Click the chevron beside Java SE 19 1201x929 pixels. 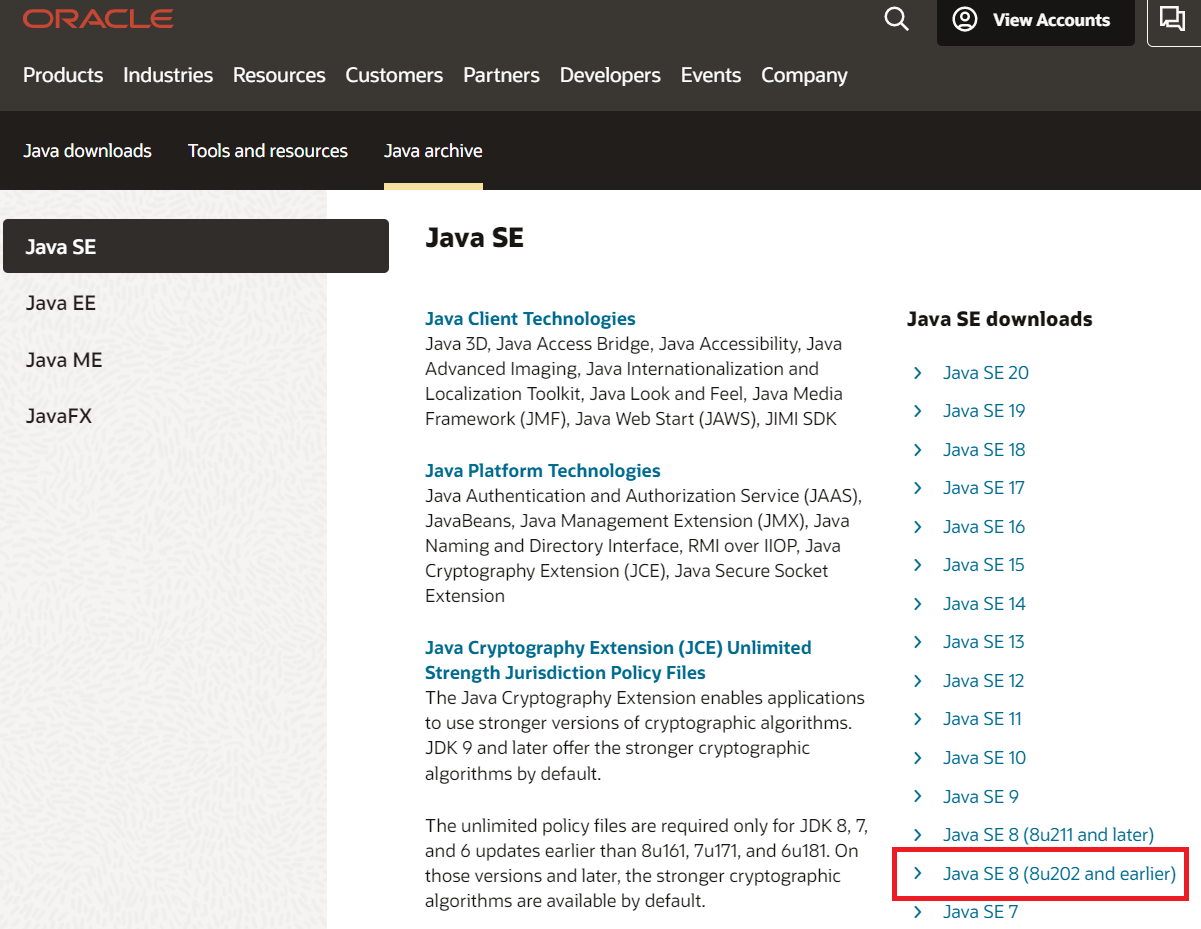917,411
